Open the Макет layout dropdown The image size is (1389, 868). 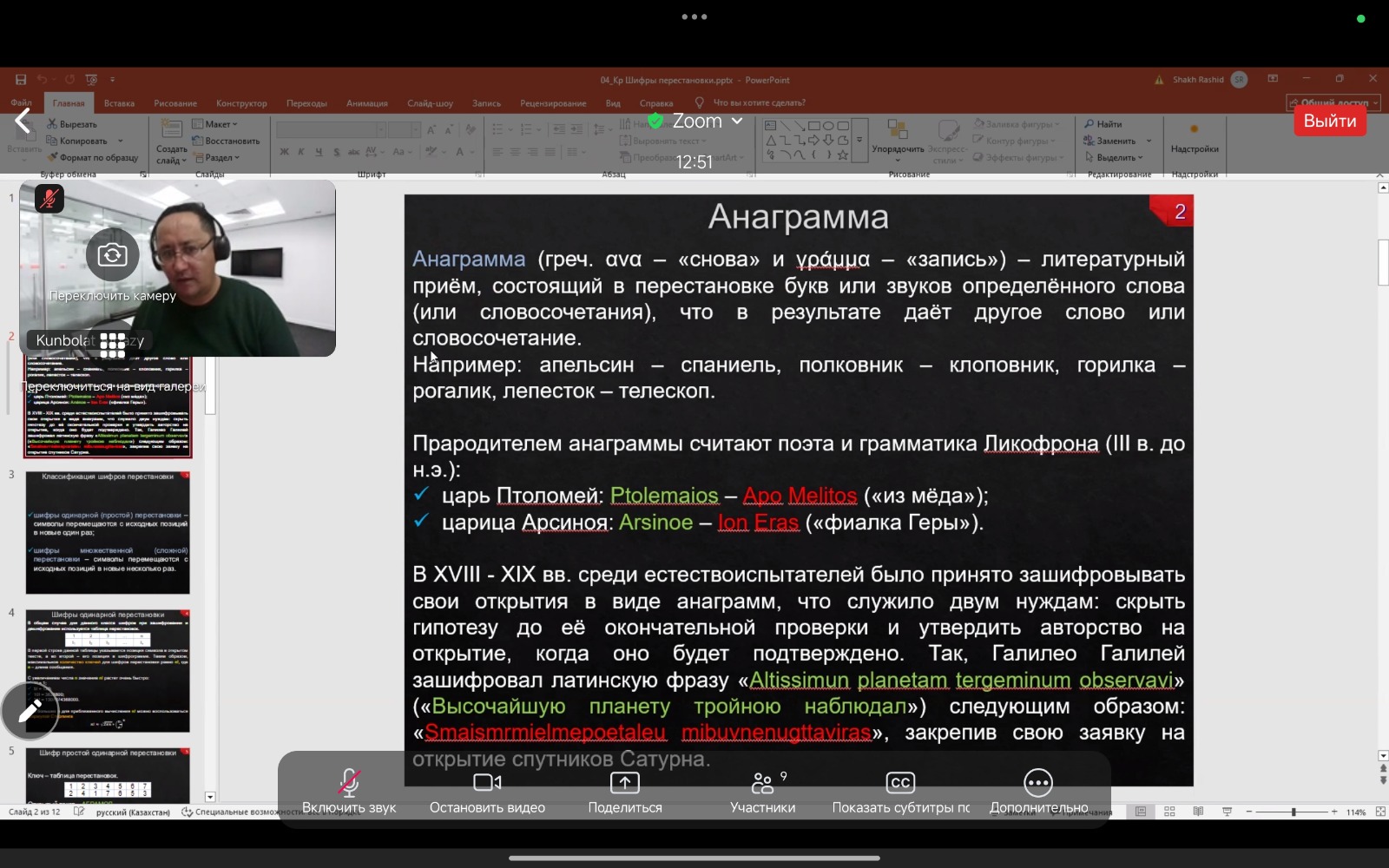click(215, 124)
